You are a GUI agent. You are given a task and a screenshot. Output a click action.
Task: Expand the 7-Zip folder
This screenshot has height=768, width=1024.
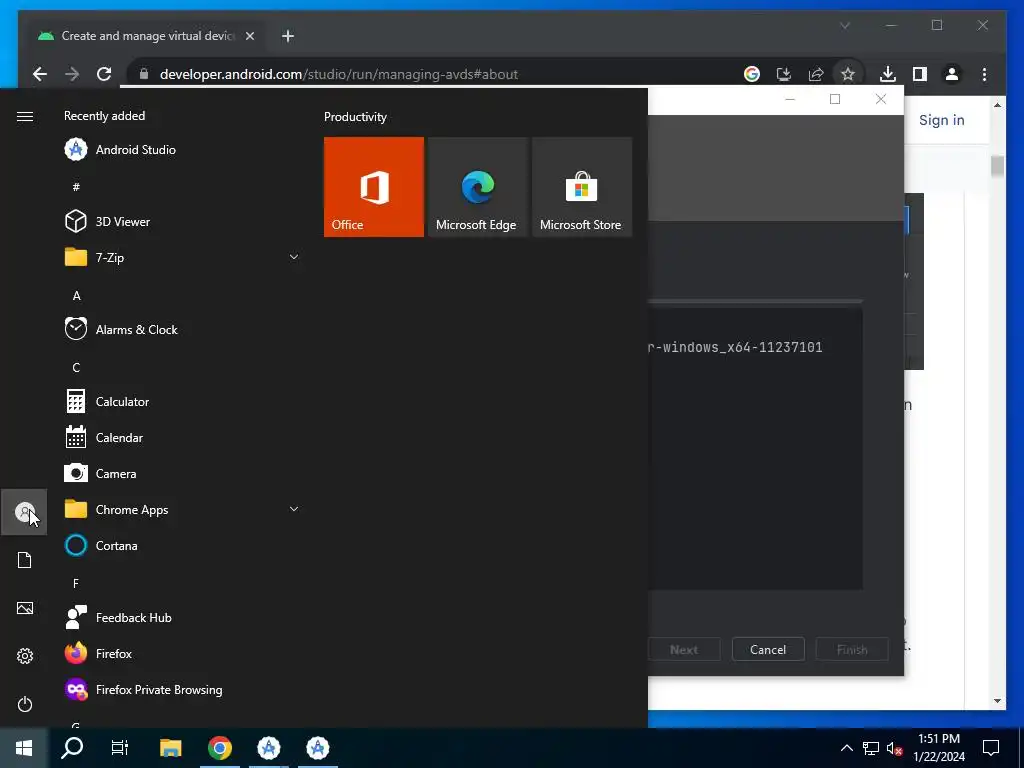(x=182, y=257)
